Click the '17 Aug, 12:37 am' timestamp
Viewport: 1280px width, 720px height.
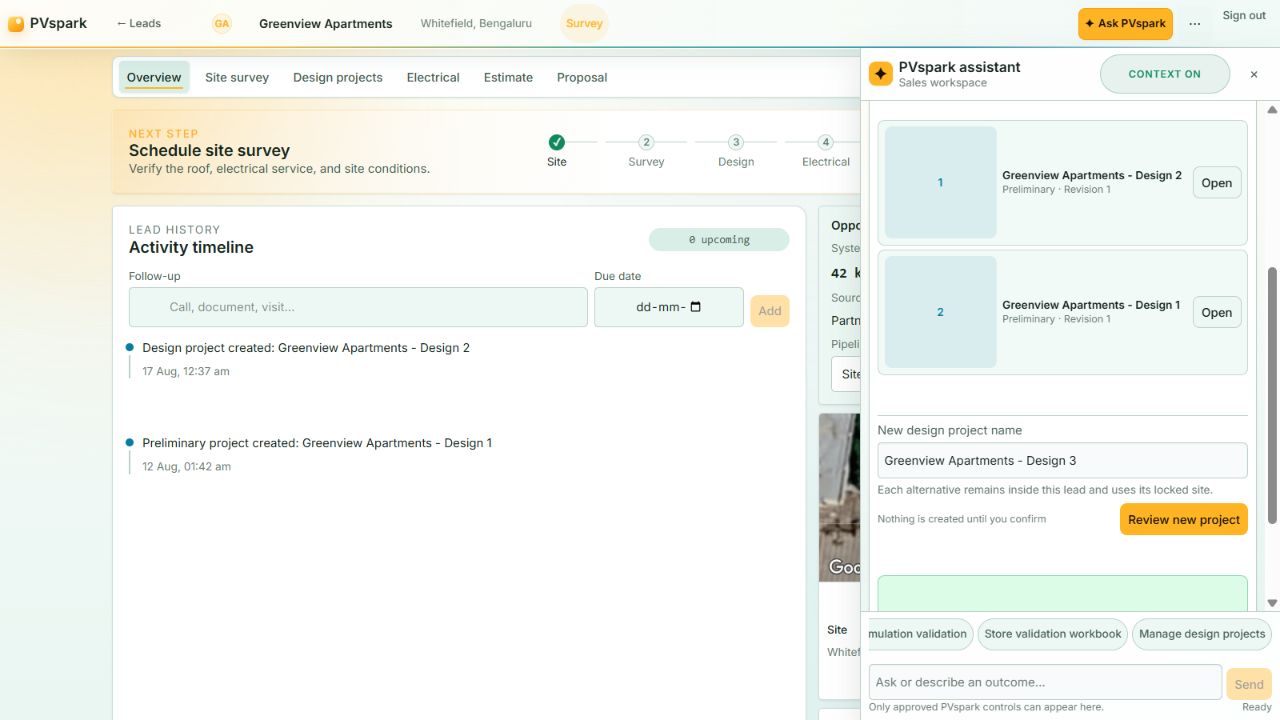[x=186, y=371]
